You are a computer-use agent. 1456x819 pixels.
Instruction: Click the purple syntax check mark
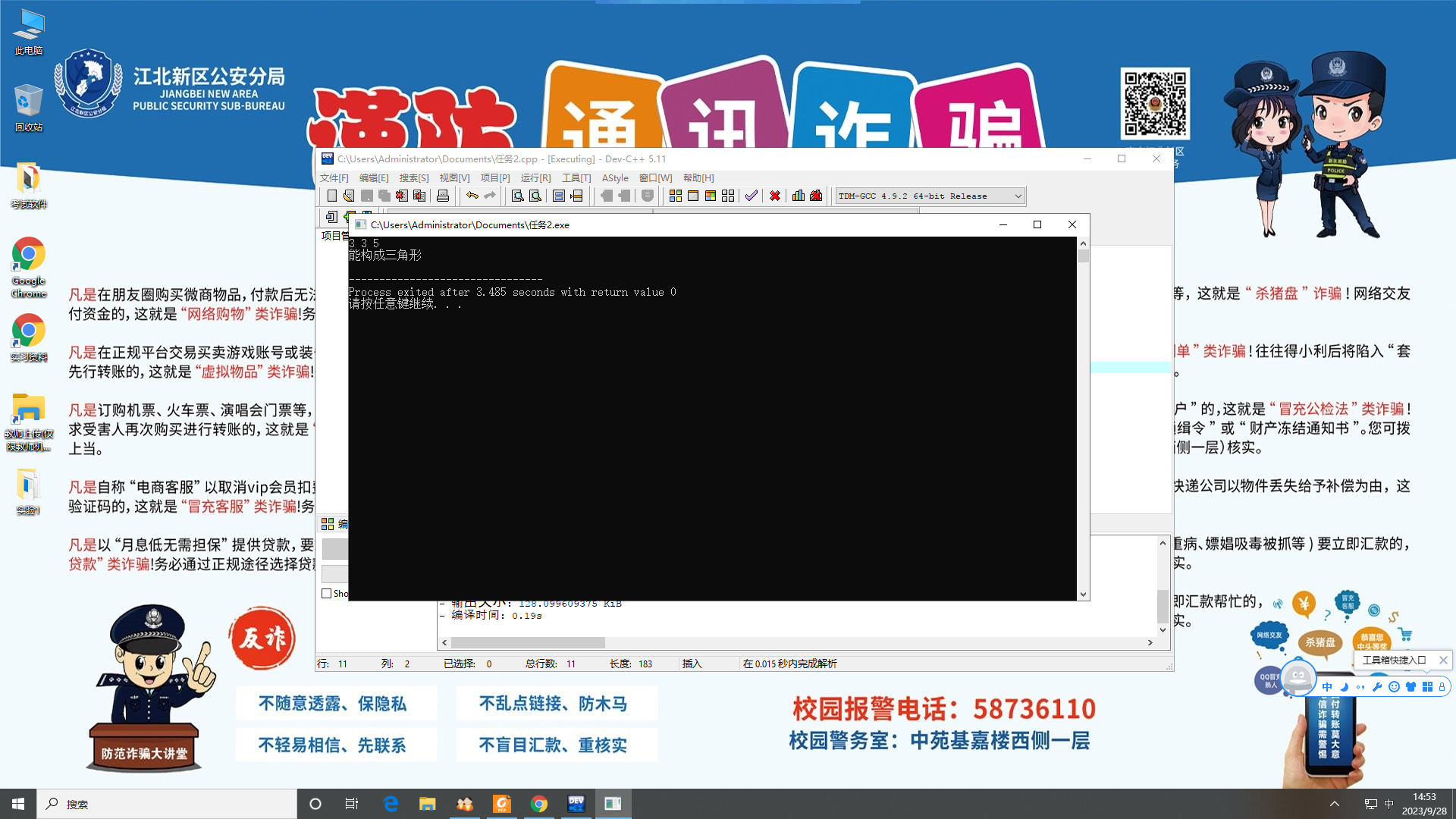(x=751, y=196)
